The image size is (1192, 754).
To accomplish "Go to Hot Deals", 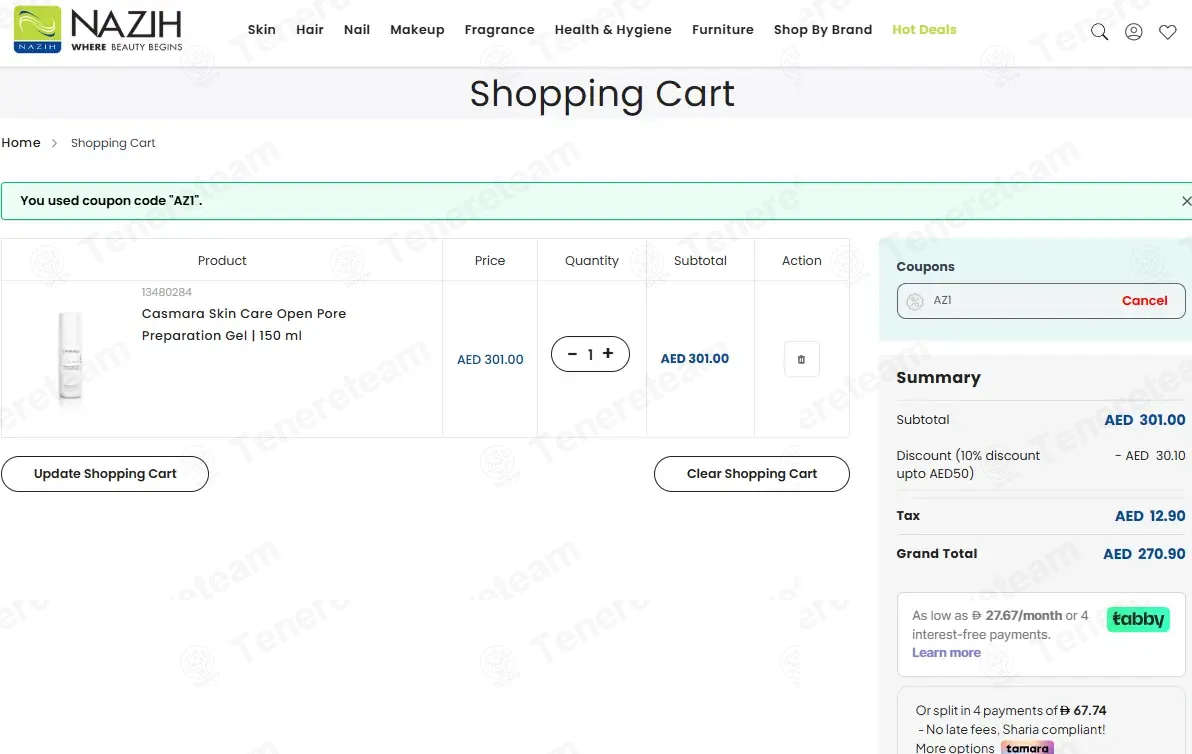I will 924,30.
